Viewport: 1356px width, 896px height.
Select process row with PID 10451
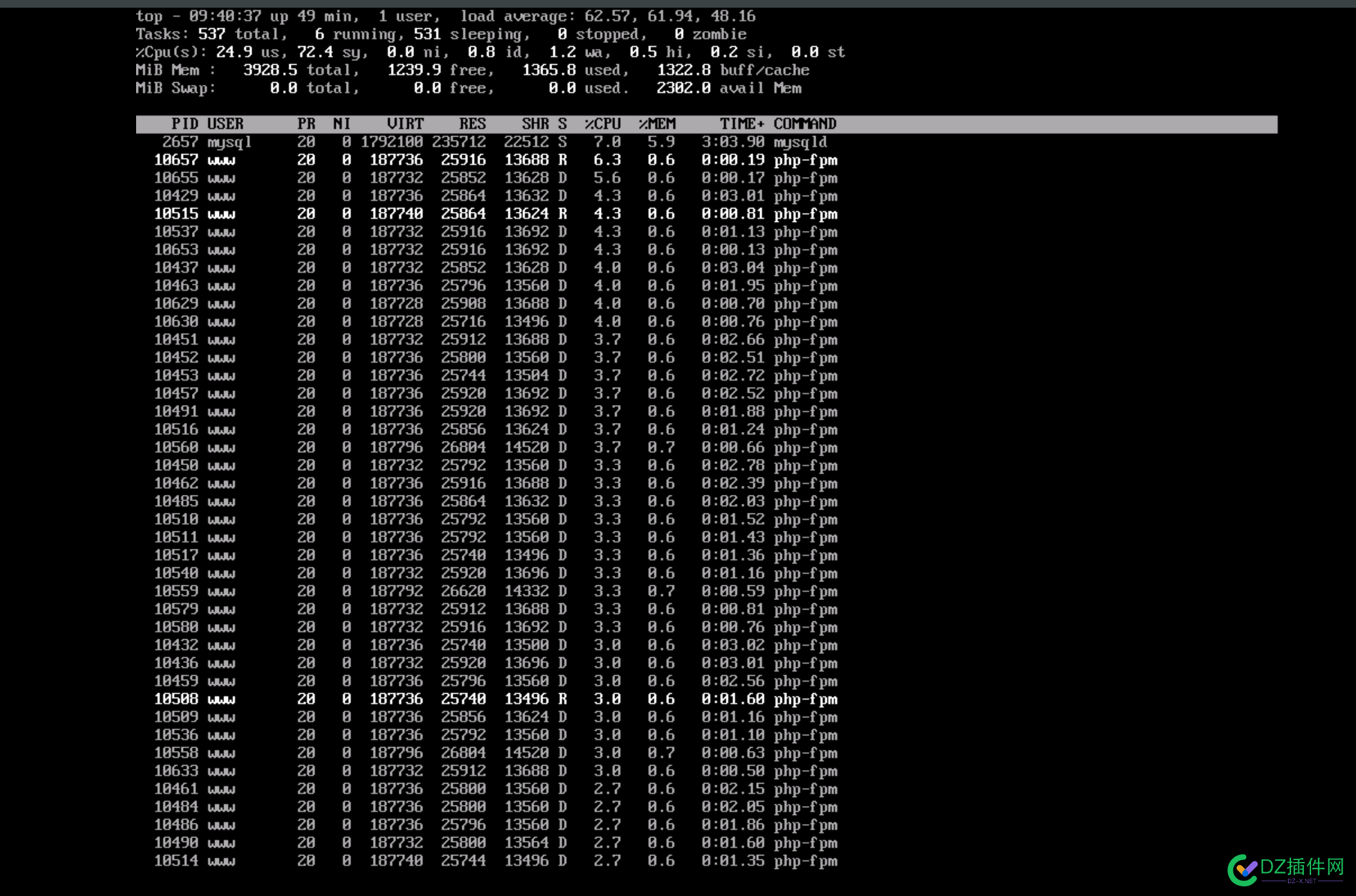[494, 340]
